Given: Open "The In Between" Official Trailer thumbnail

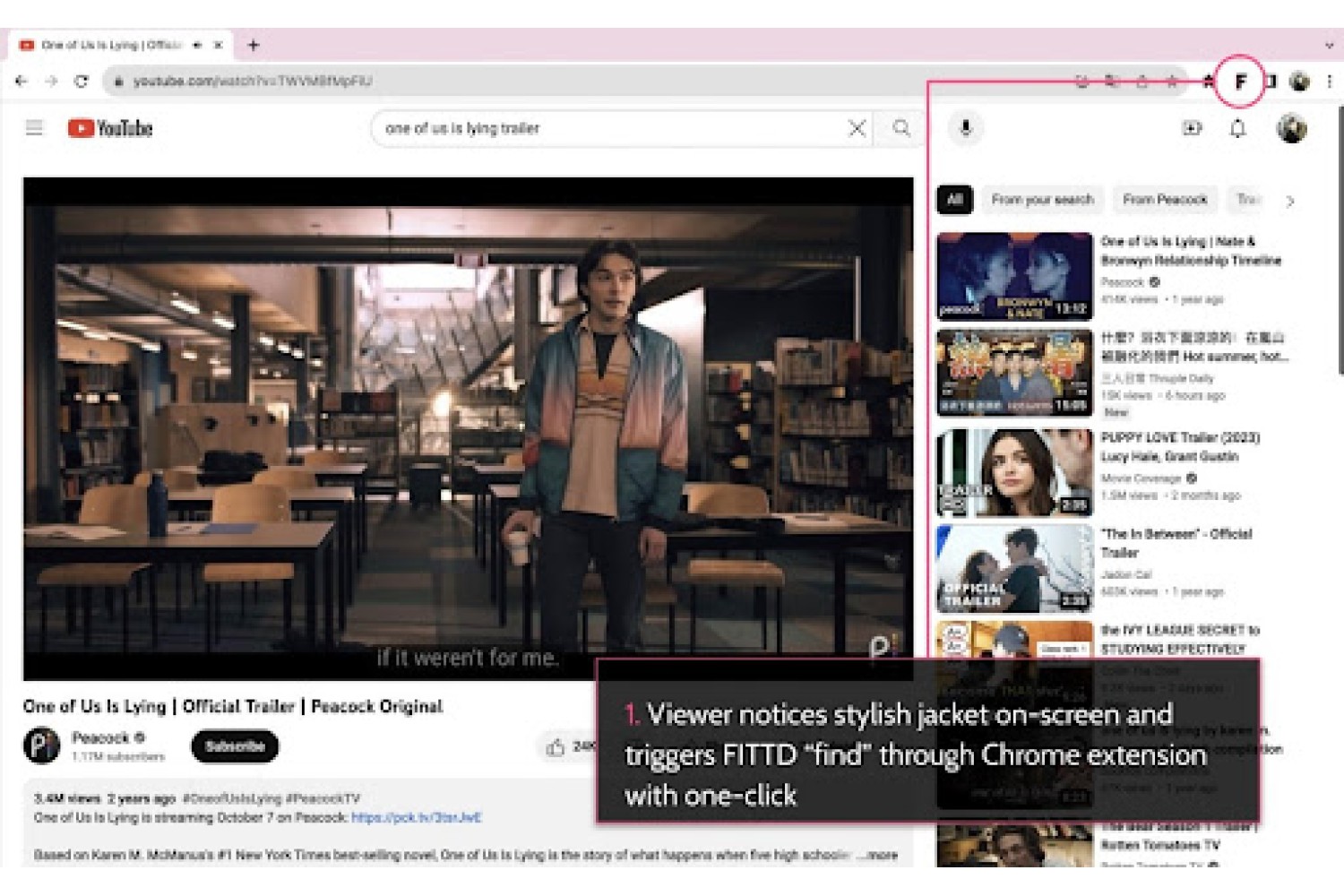Looking at the screenshot, I should click(x=1014, y=569).
